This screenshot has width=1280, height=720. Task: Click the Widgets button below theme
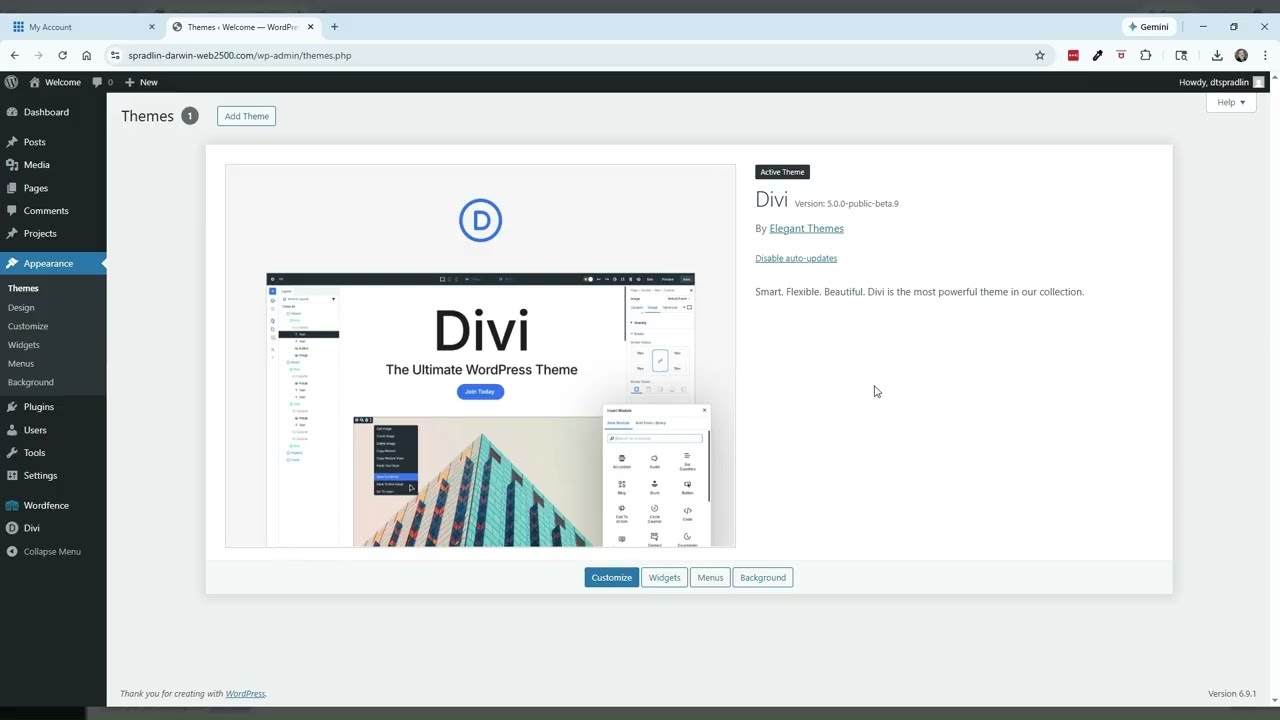point(664,577)
